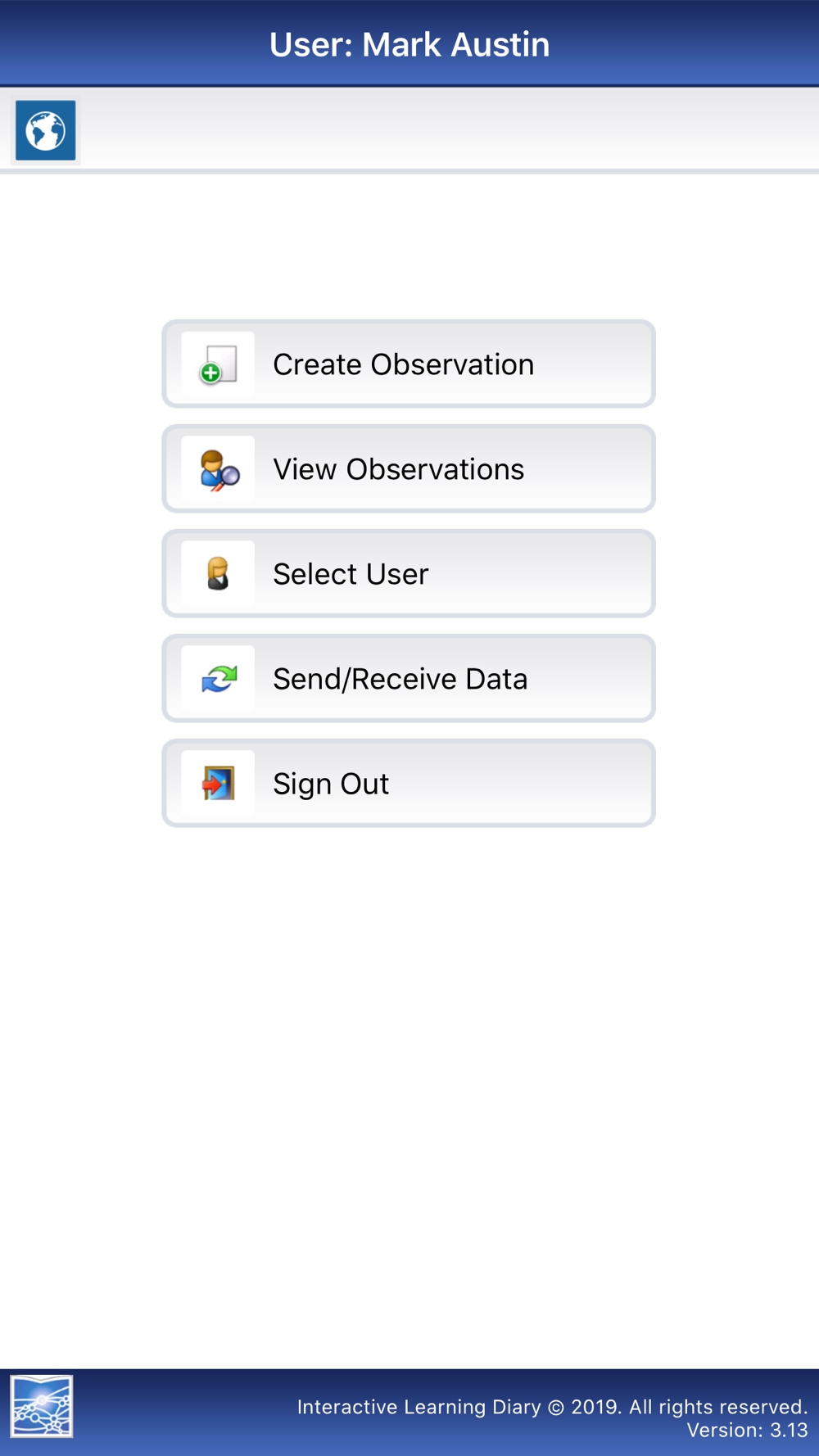Open View Observations
This screenshot has width=819, height=1456.
tap(398, 469)
